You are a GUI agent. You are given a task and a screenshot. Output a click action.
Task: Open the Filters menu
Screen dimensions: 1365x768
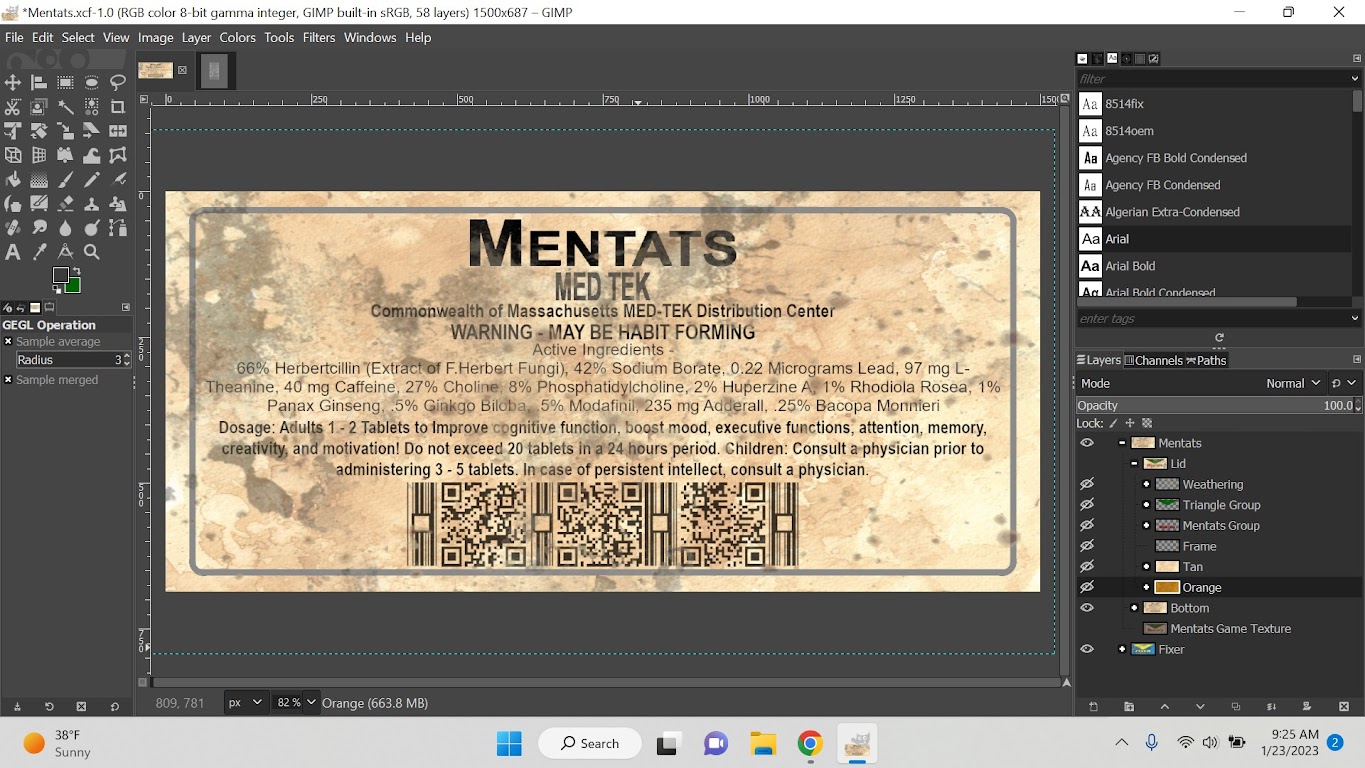(x=319, y=37)
